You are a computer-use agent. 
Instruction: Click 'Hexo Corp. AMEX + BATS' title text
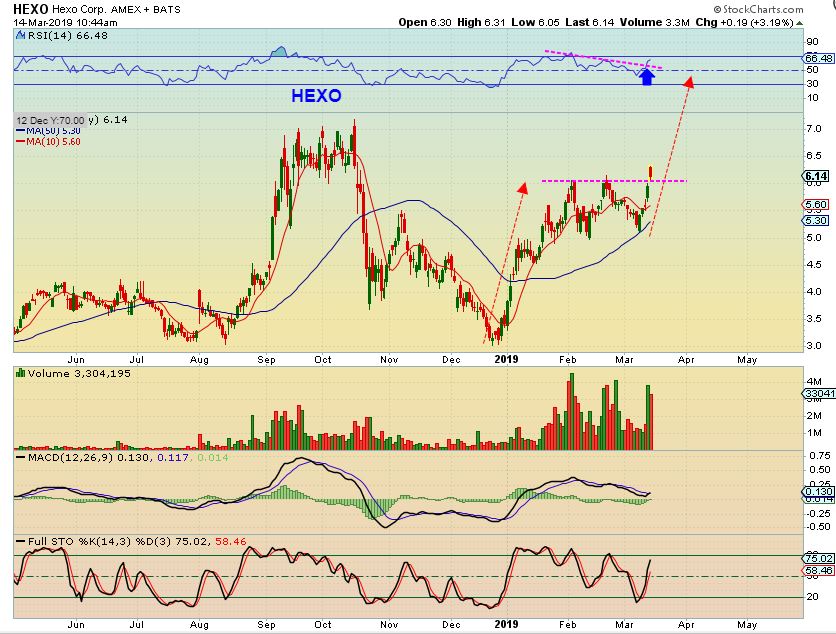[116, 10]
